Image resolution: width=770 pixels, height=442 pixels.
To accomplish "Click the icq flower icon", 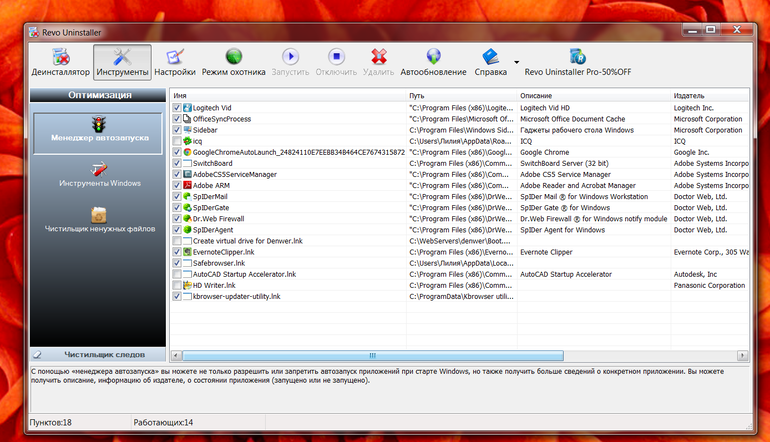I will pyautogui.click(x=187, y=141).
